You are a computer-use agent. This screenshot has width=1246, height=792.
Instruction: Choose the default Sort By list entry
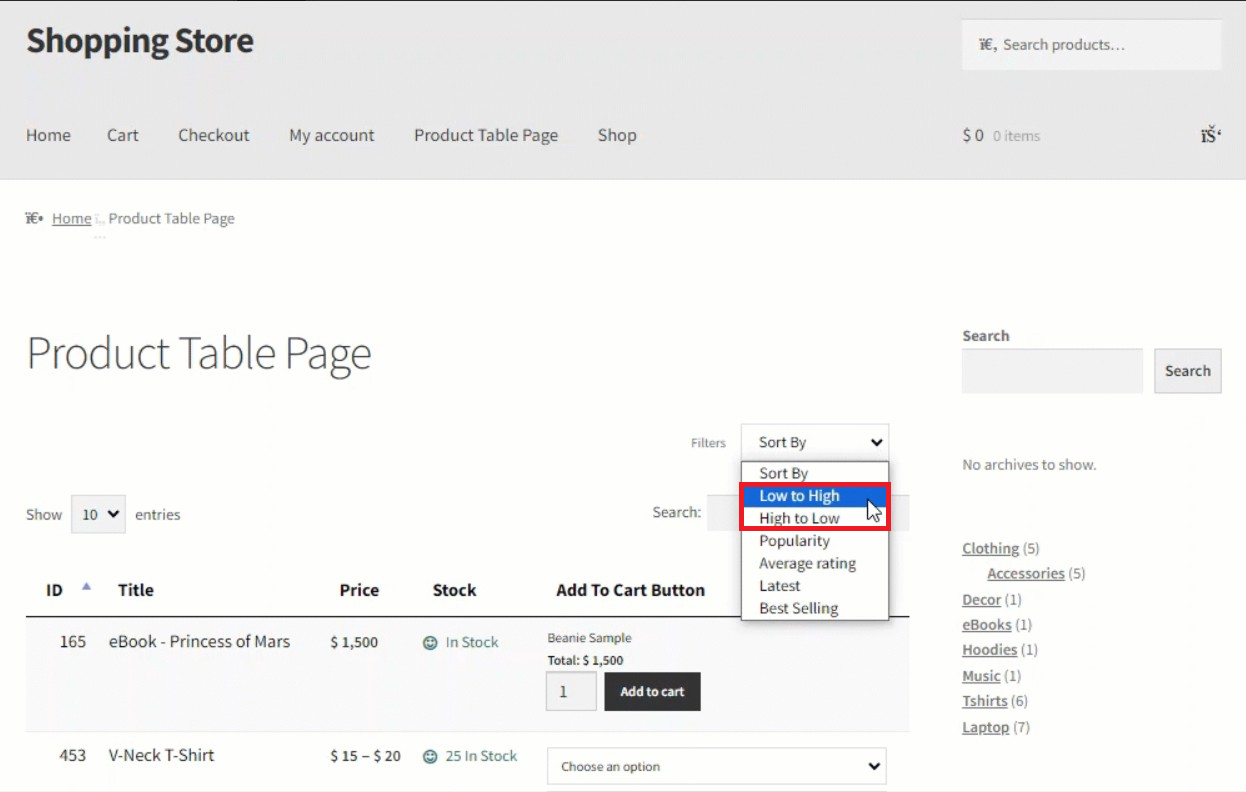tap(814, 473)
